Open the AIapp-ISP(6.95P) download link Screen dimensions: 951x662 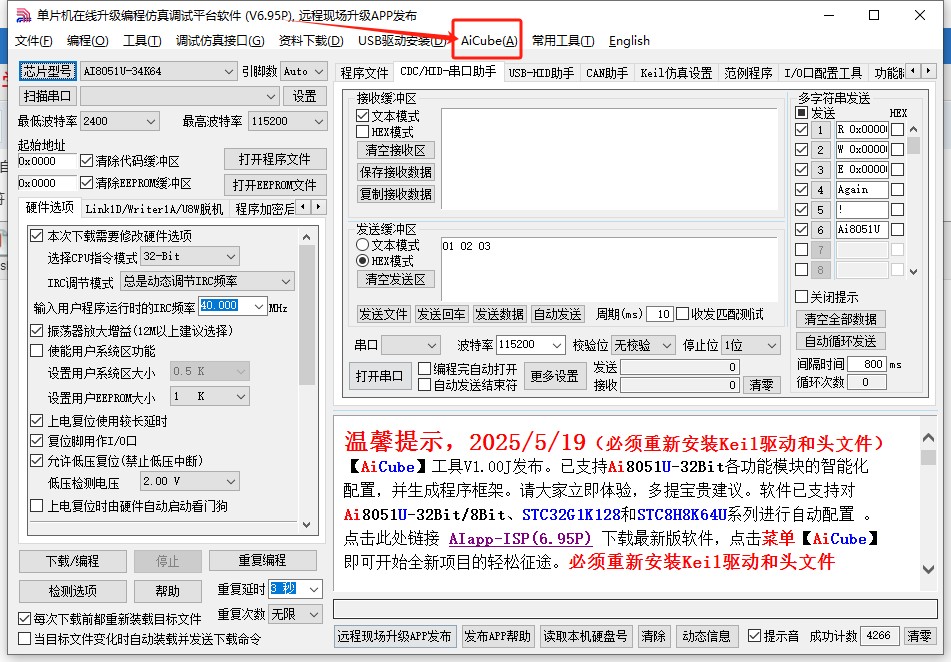[x=520, y=538]
